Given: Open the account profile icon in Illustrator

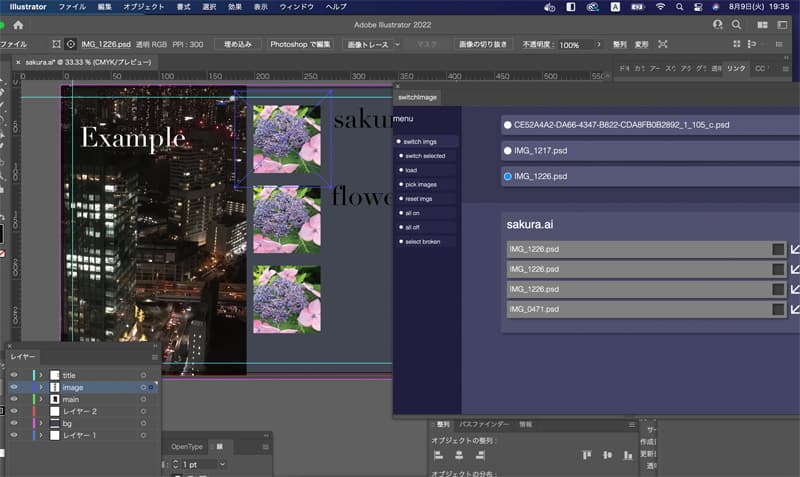Looking at the screenshot, I should [x=718, y=24].
